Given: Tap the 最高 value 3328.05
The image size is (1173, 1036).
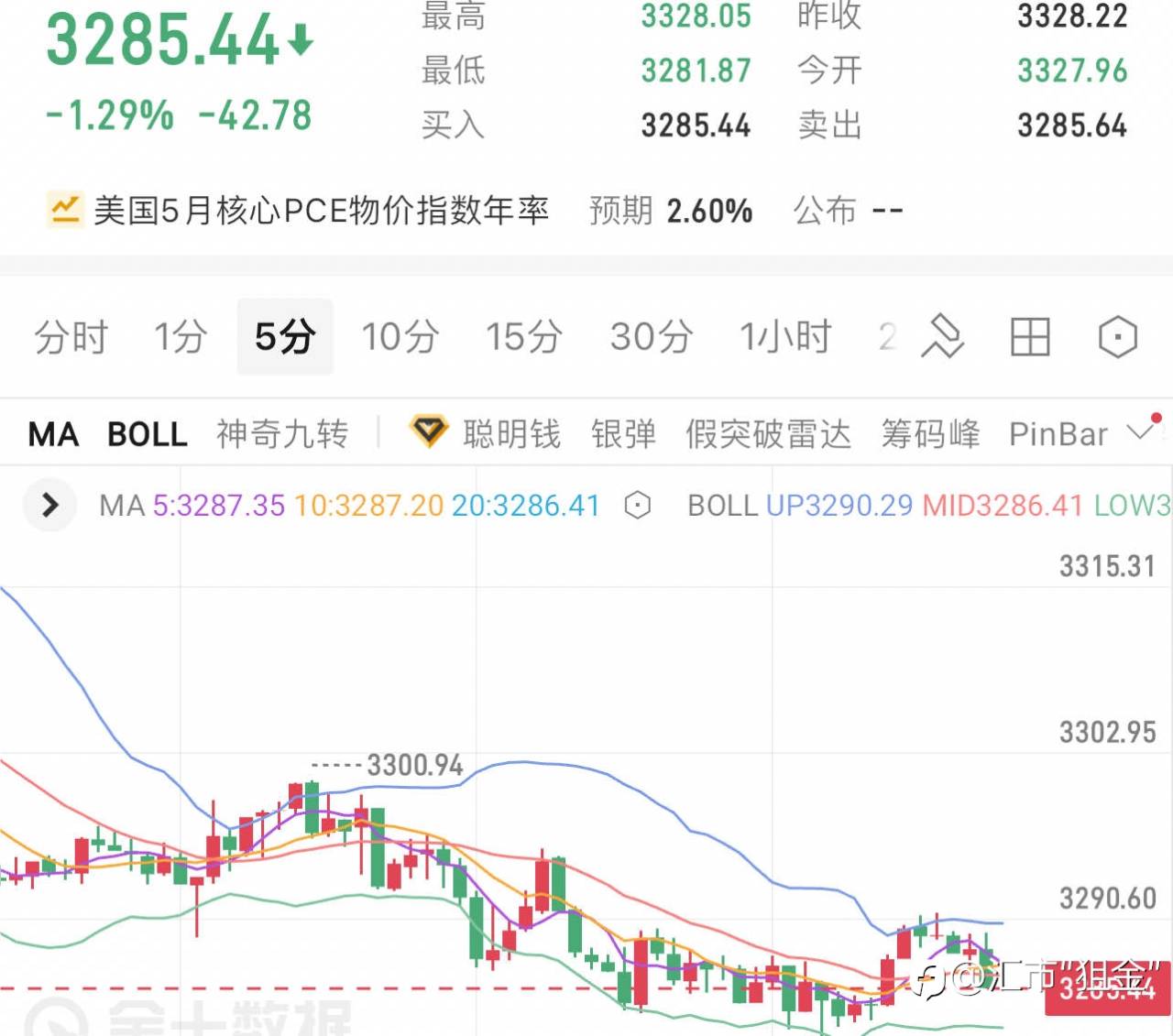Looking at the screenshot, I should [x=696, y=16].
